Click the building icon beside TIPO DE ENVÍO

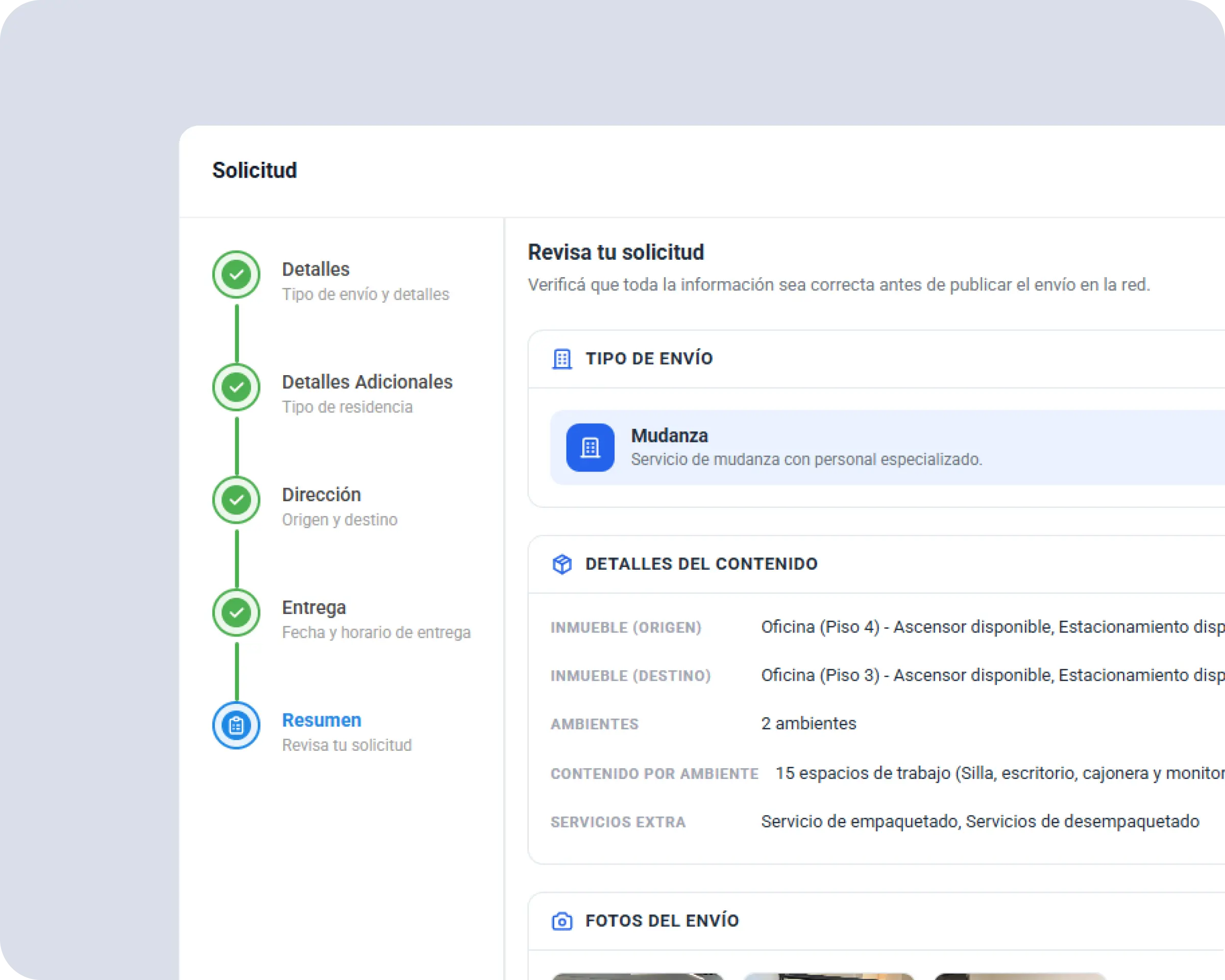tap(562, 359)
